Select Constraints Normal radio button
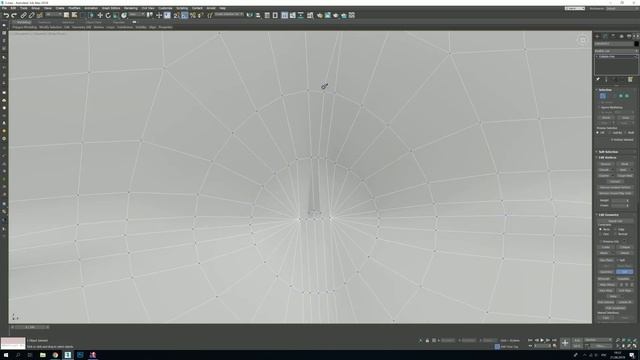The height and width of the screenshot is (360, 640). click(x=615, y=234)
